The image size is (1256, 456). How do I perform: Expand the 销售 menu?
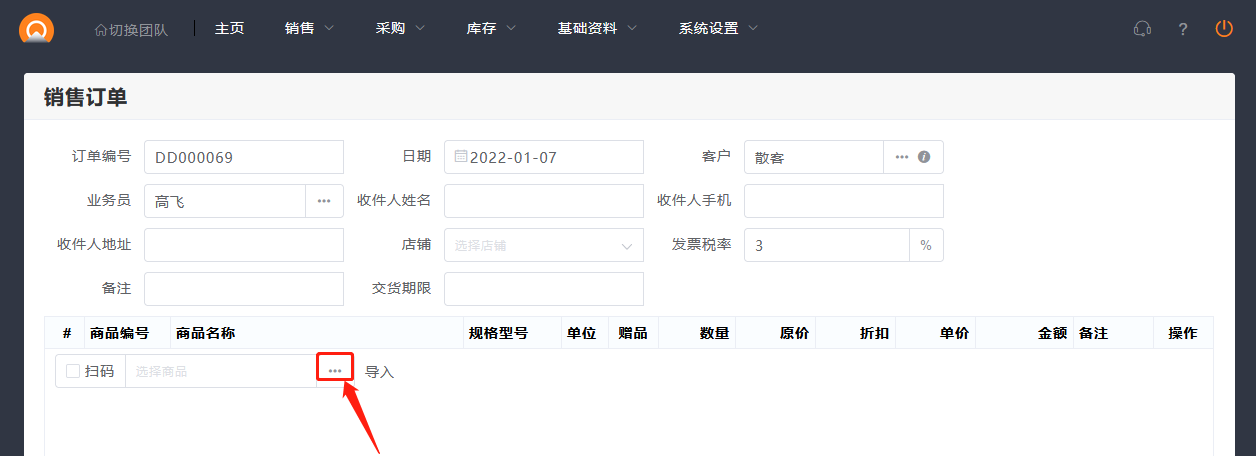tap(309, 29)
